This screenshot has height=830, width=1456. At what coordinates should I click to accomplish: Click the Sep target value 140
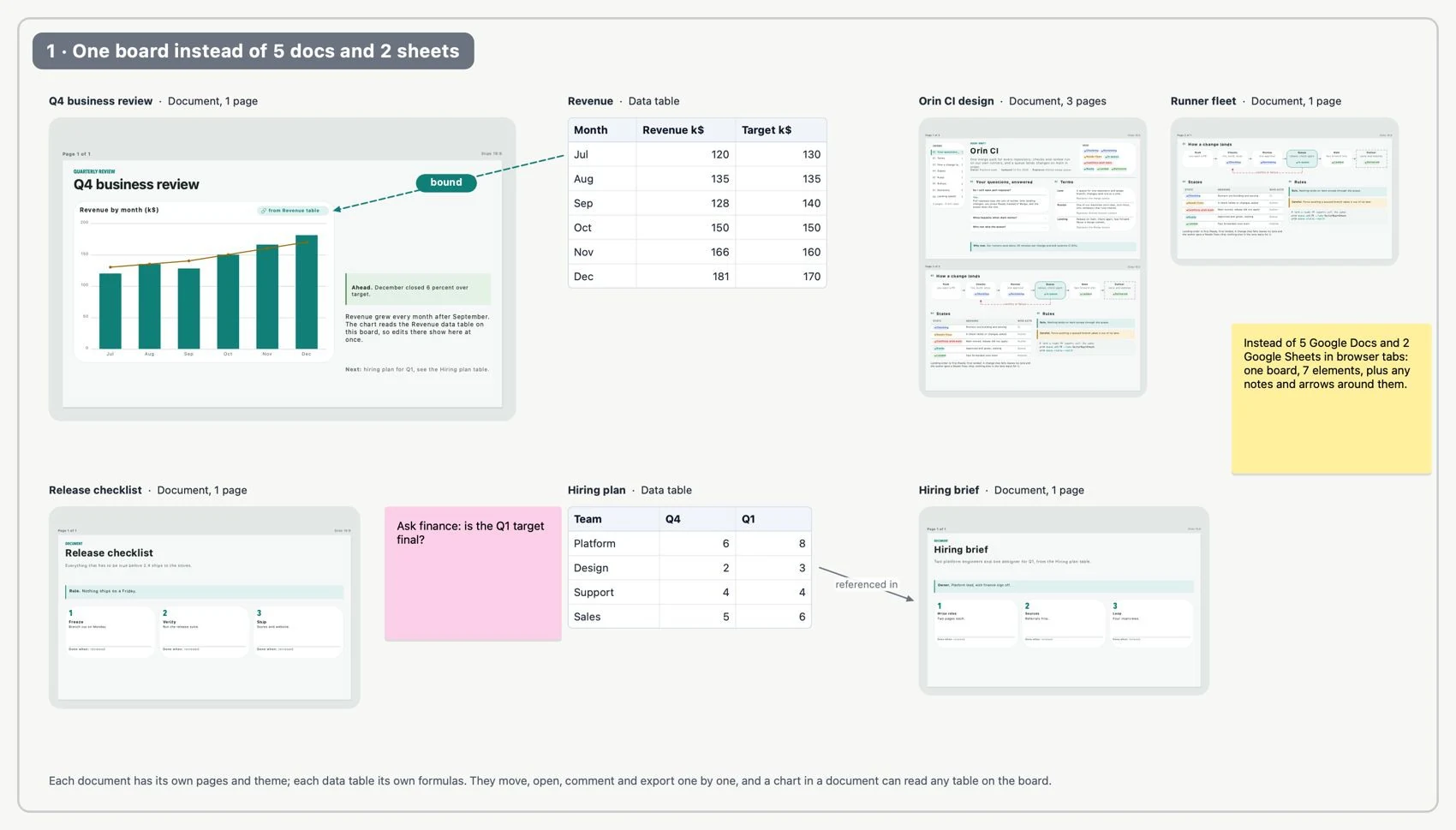point(781,203)
